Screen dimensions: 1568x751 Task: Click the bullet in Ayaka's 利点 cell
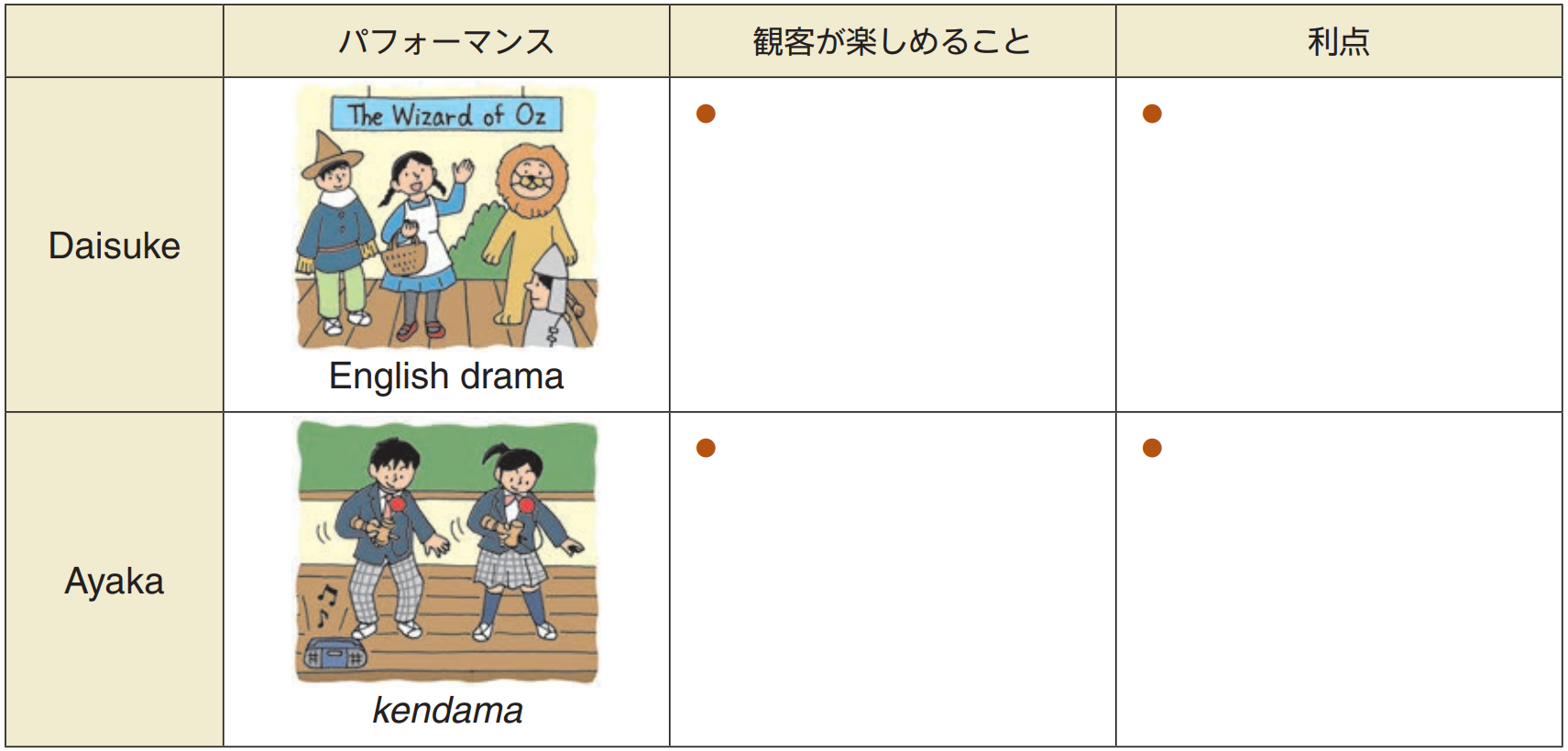click(x=1152, y=448)
